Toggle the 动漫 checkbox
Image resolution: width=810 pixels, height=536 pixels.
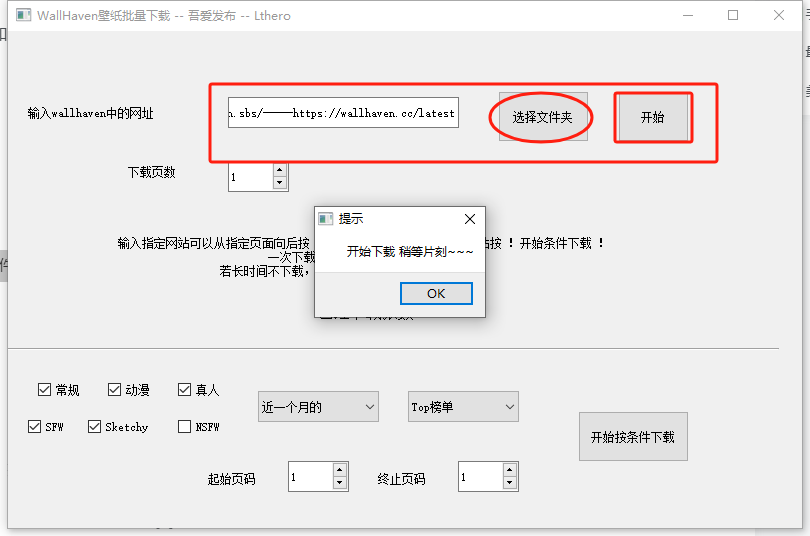click(x=114, y=389)
